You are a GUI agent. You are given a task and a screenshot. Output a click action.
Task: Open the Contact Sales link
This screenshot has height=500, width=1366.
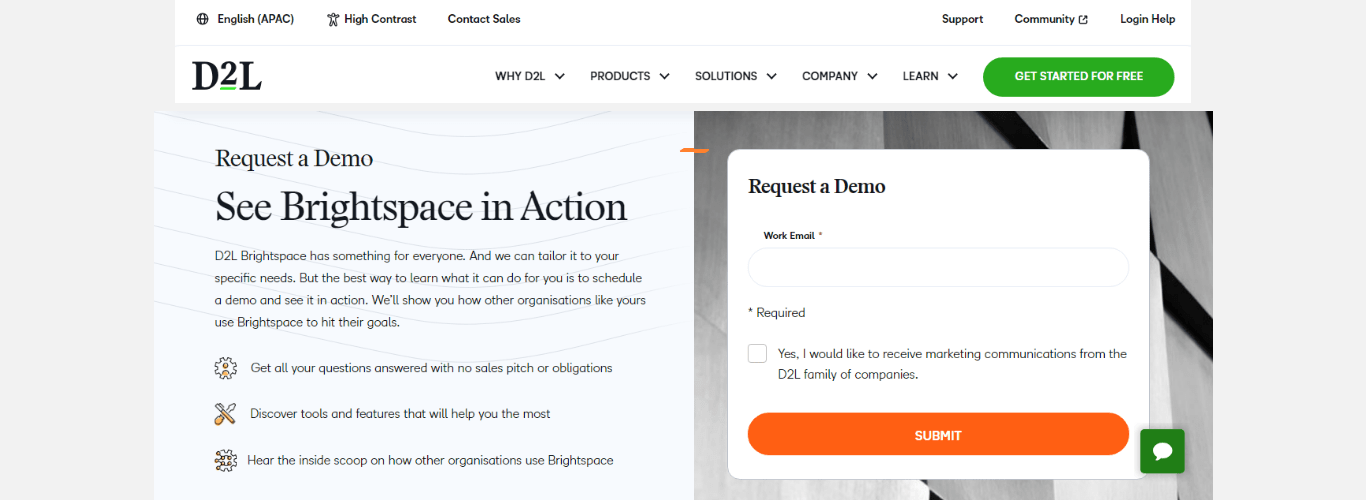coord(484,19)
